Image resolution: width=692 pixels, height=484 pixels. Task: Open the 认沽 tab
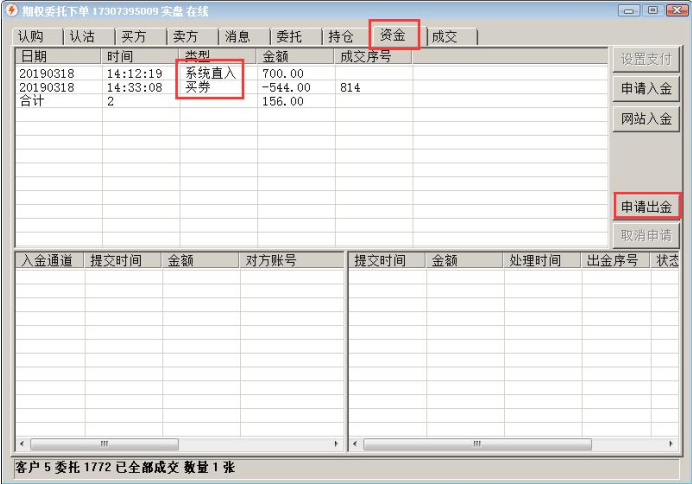(83, 36)
